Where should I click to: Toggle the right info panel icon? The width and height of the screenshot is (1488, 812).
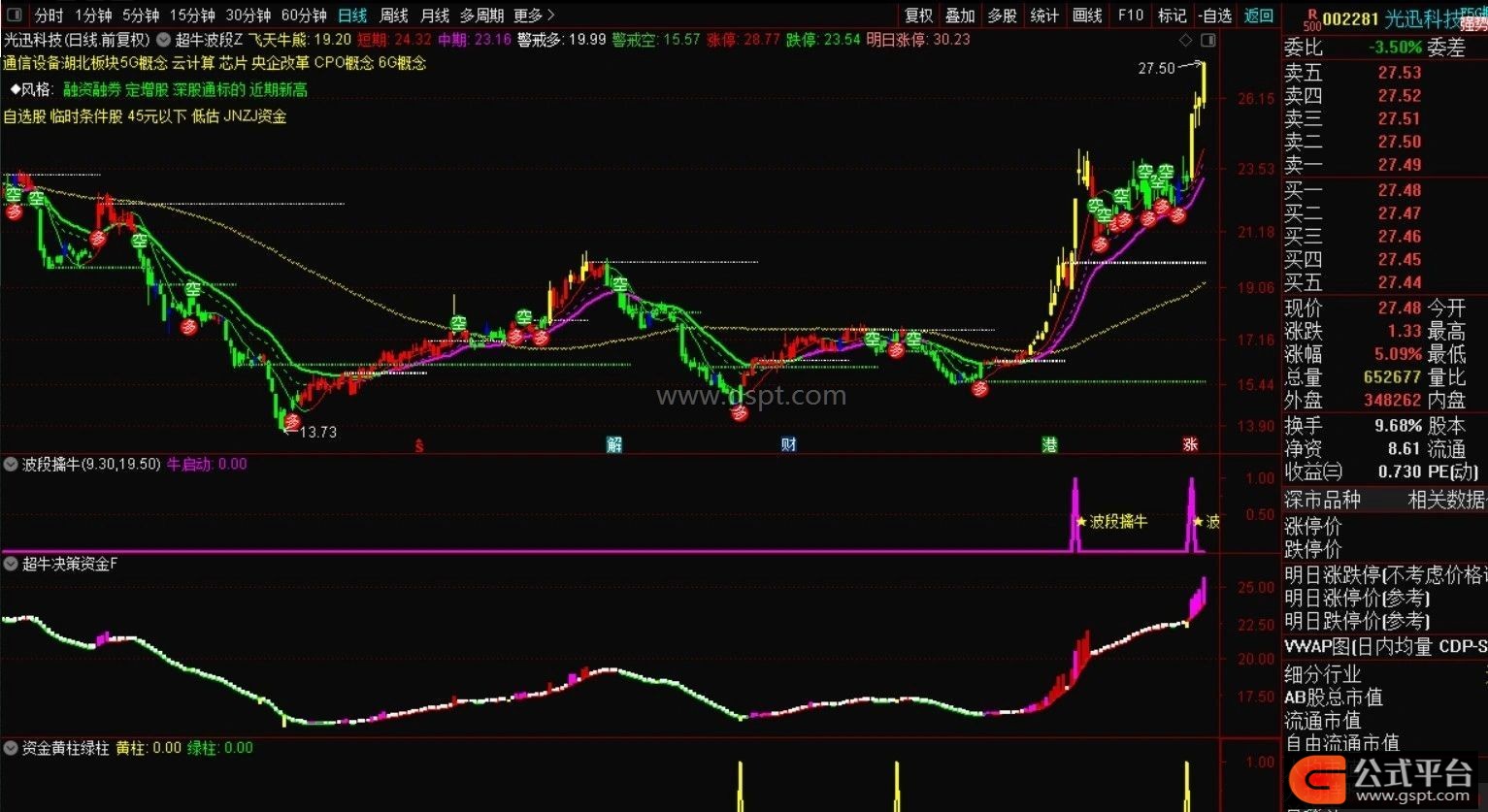pyautogui.click(x=1207, y=41)
